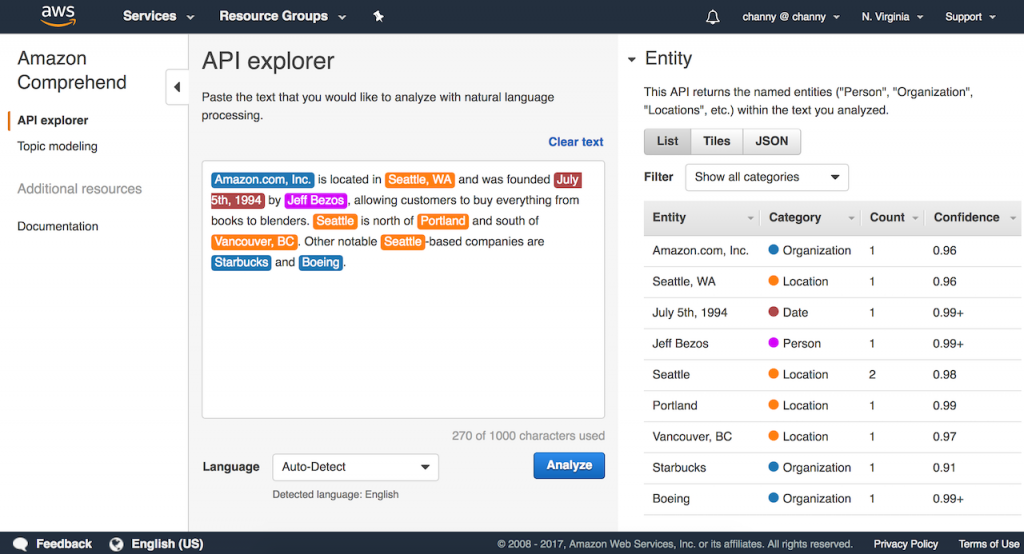
Task: Click the Amazon Comprehend sidebar title
Action: pos(71,70)
